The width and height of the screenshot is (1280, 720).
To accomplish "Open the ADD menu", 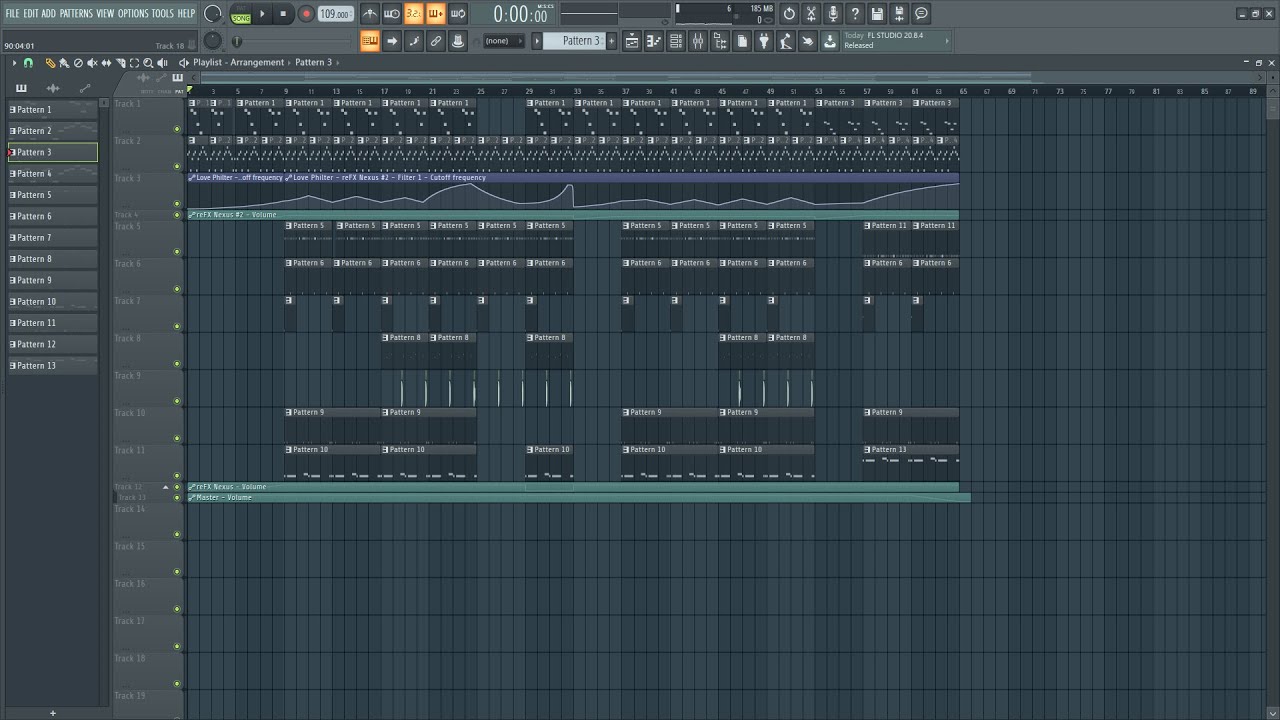I will (49, 14).
